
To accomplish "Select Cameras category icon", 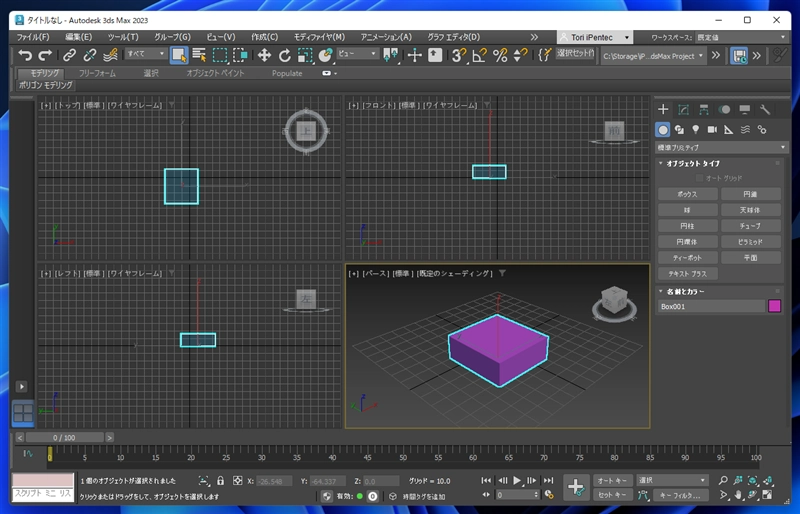I will pyautogui.click(x=712, y=130).
